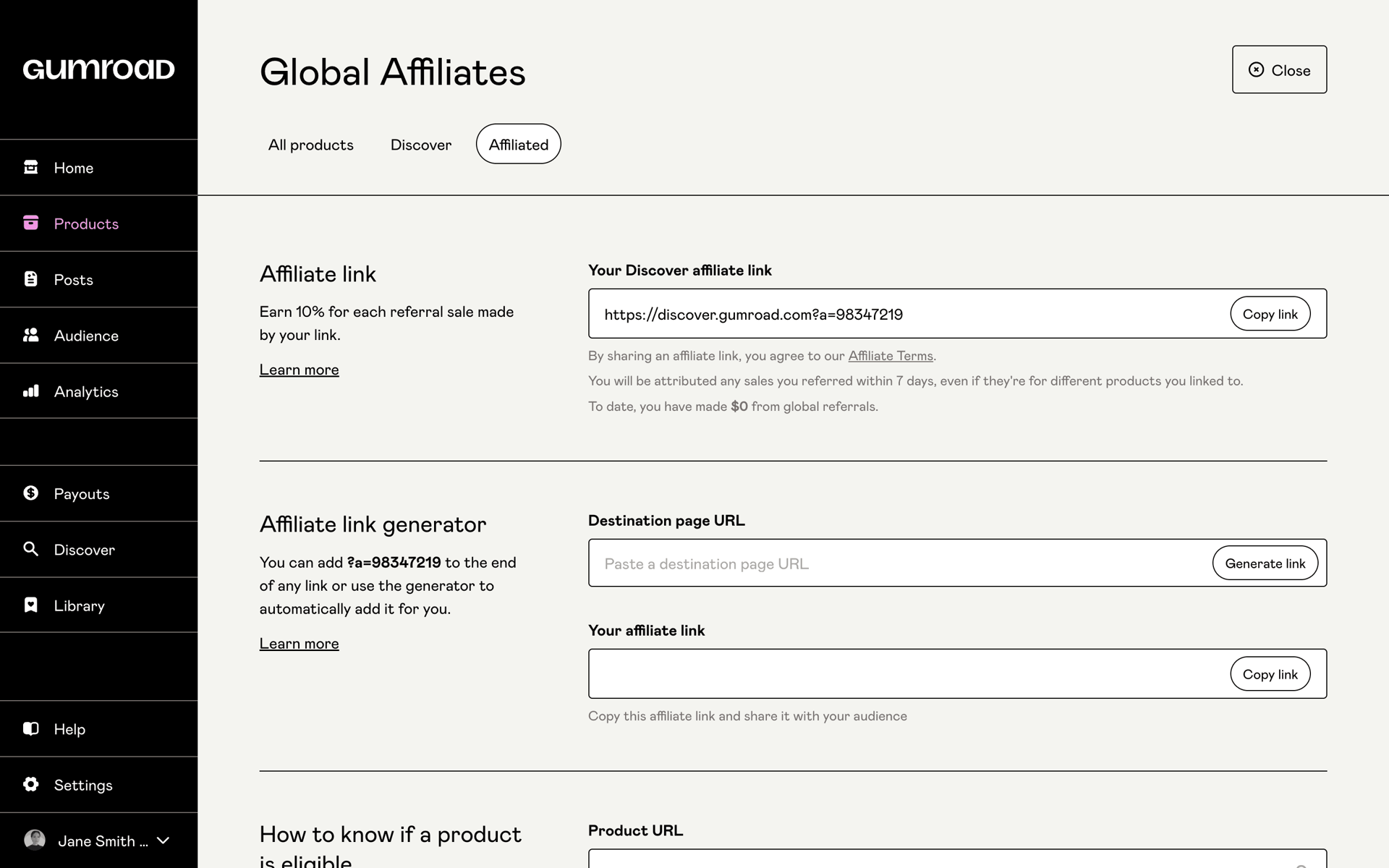Switch to the Discover tab
1389x868 pixels.
421,144
